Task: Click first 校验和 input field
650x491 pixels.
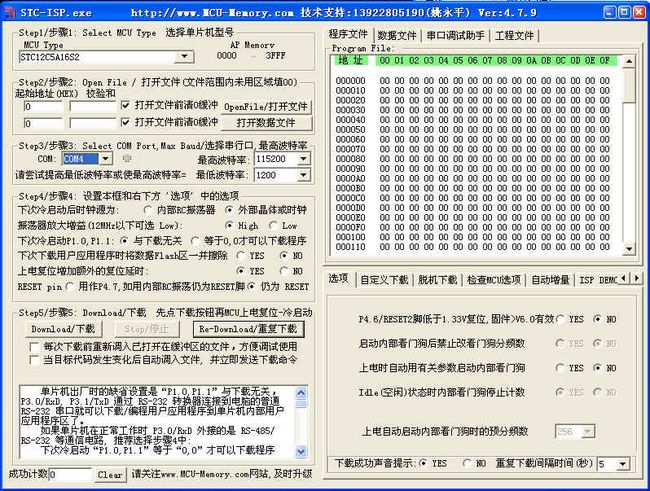Action: pos(93,107)
